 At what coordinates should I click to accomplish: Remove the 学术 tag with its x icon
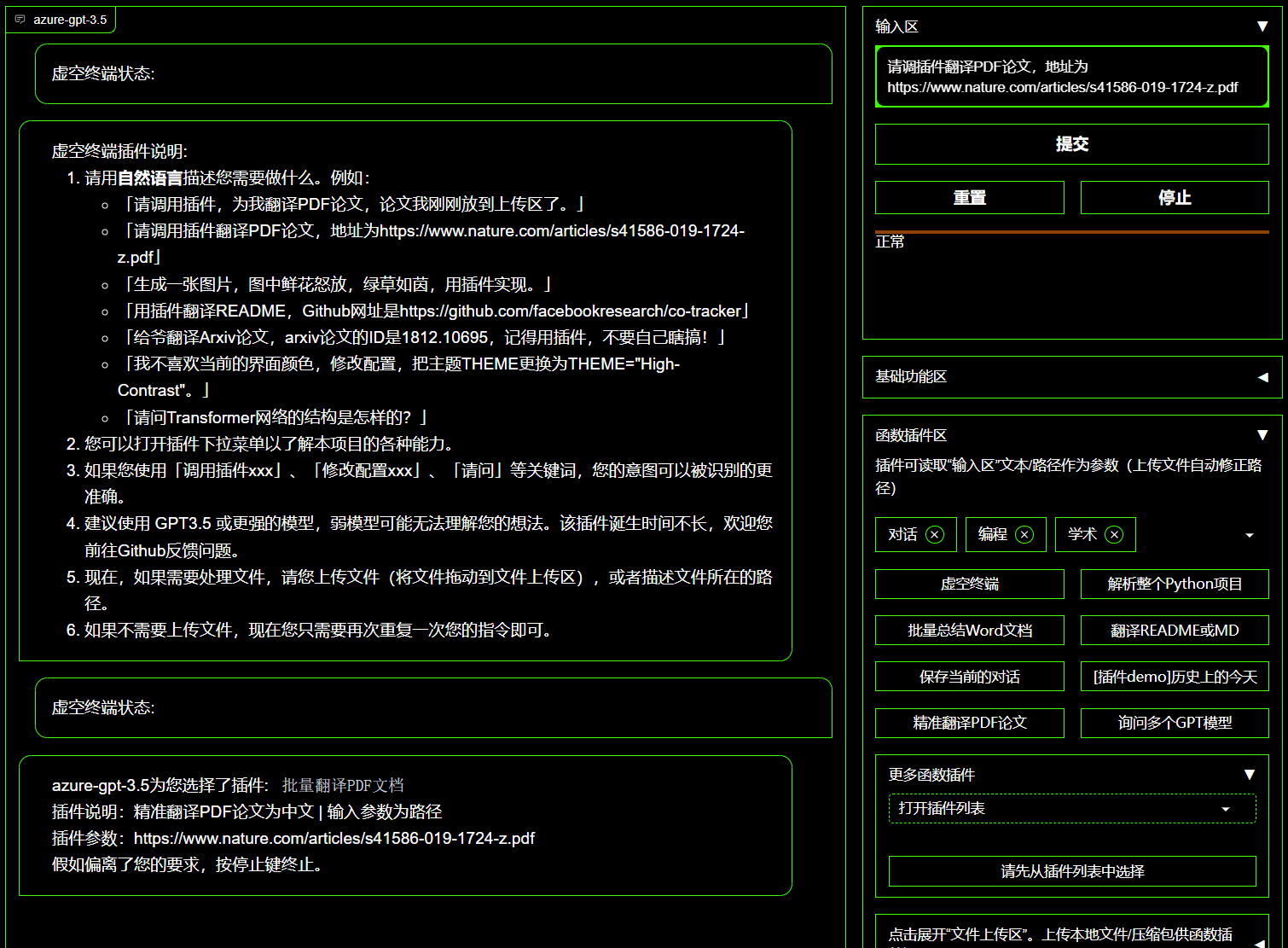coord(1114,535)
